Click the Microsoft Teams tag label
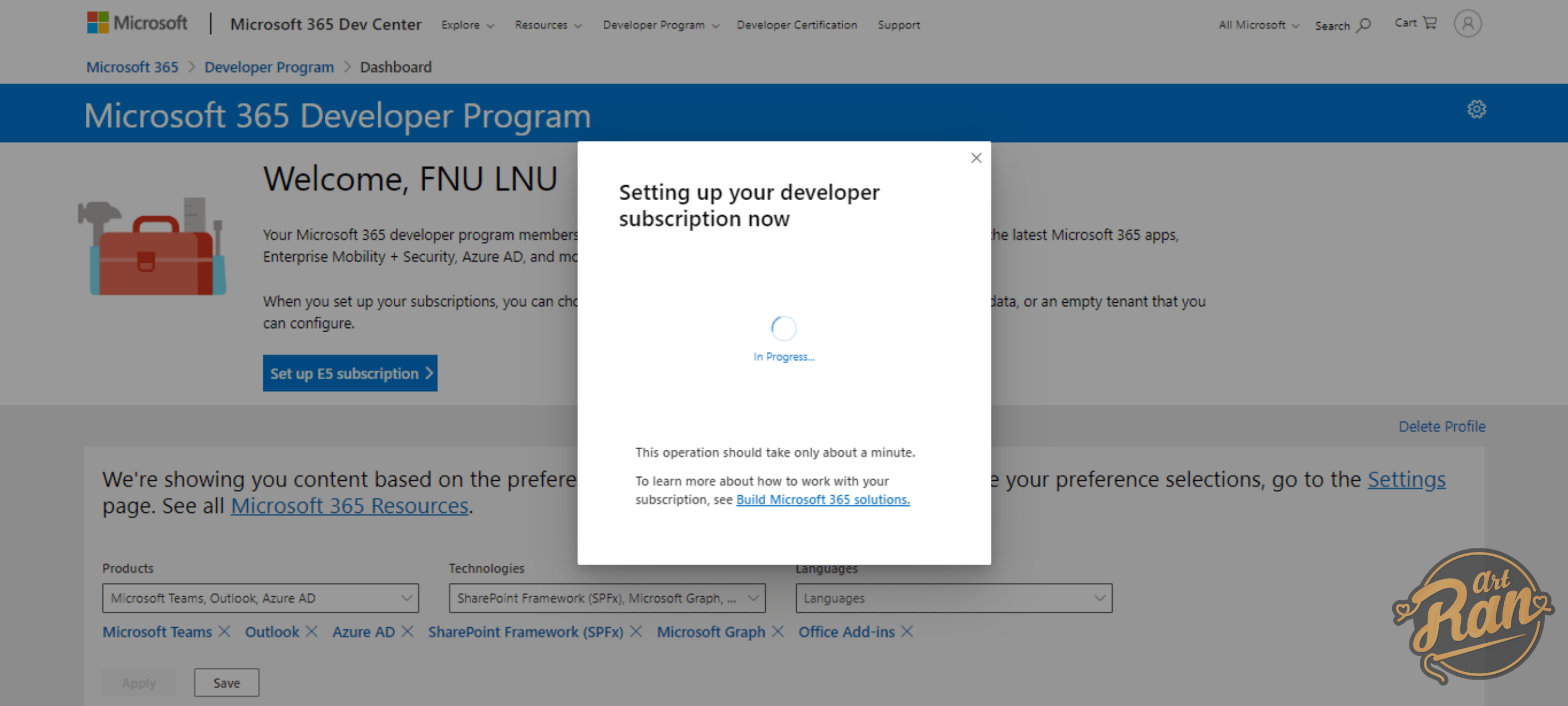The image size is (1568, 706). click(x=157, y=632)
